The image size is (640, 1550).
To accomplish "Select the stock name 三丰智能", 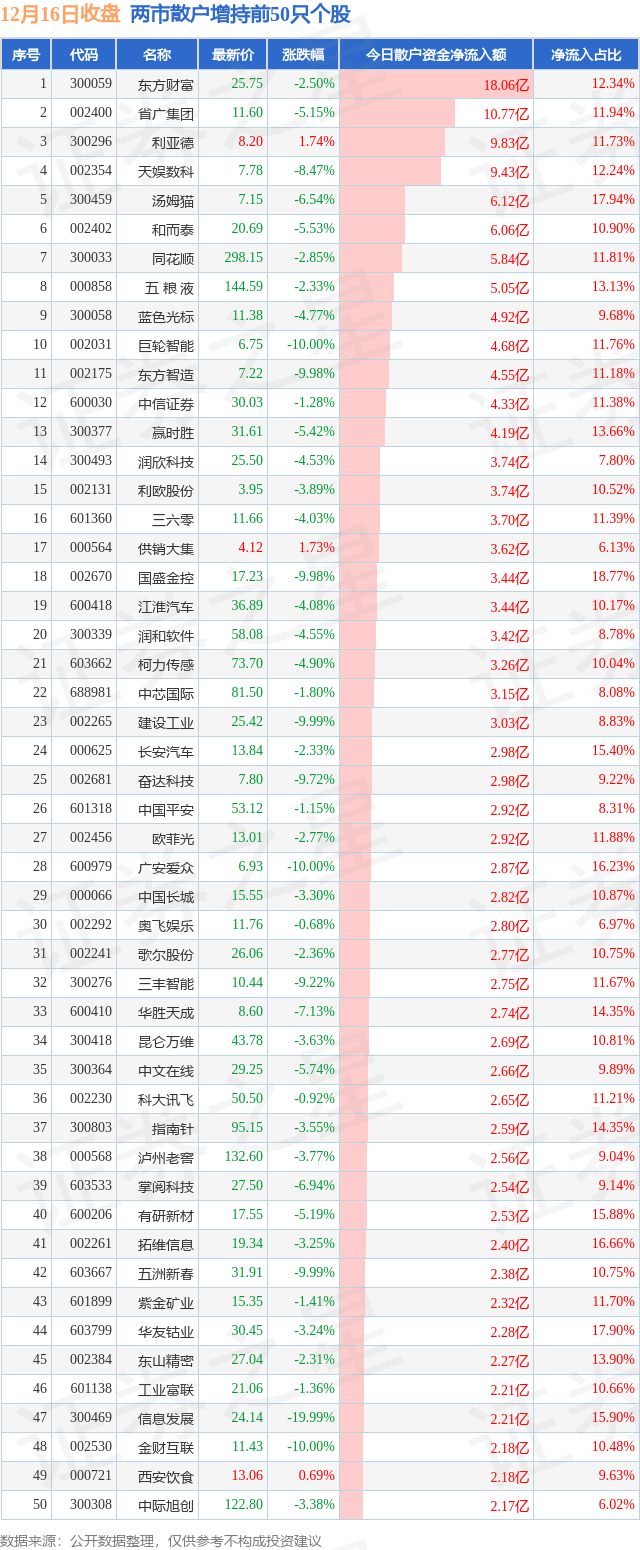I will (x=166, y=983).
